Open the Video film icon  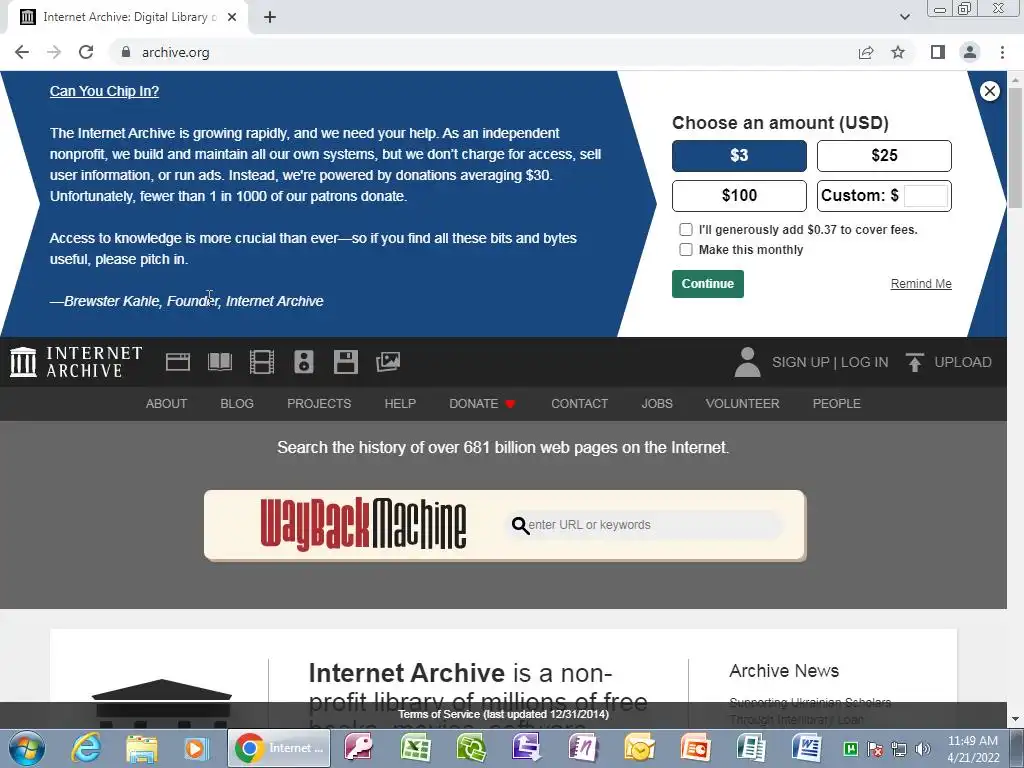262,362
